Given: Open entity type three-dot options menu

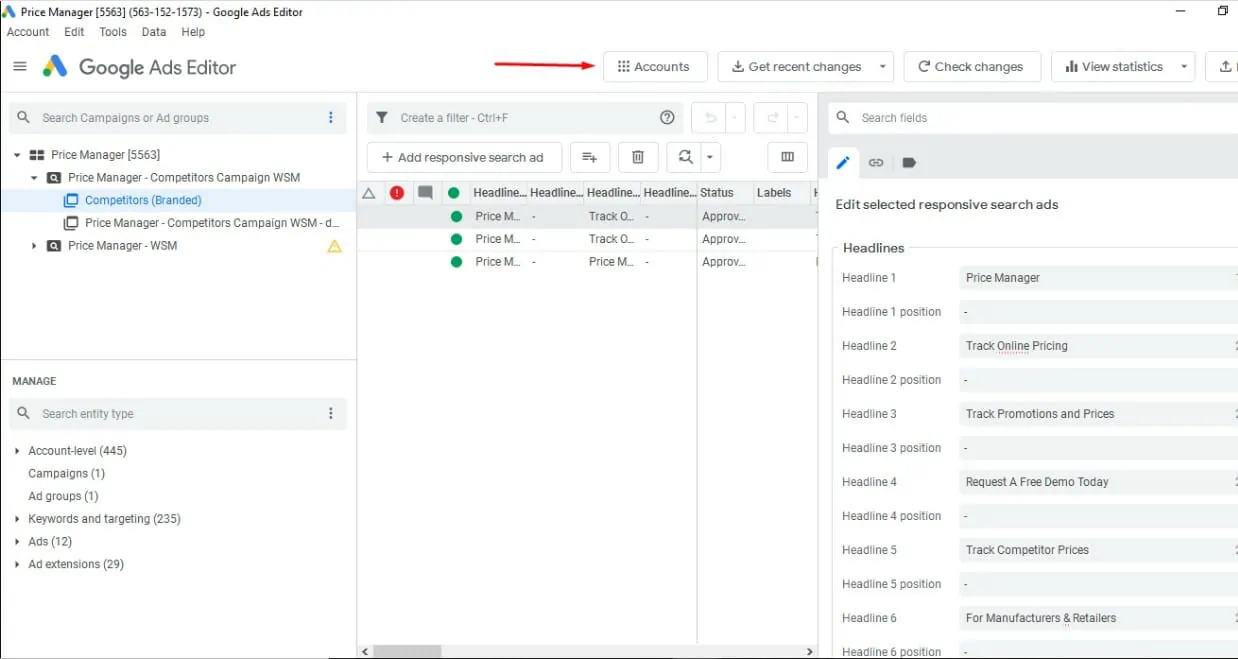Looking at the screenshot, I should [331, 414].
